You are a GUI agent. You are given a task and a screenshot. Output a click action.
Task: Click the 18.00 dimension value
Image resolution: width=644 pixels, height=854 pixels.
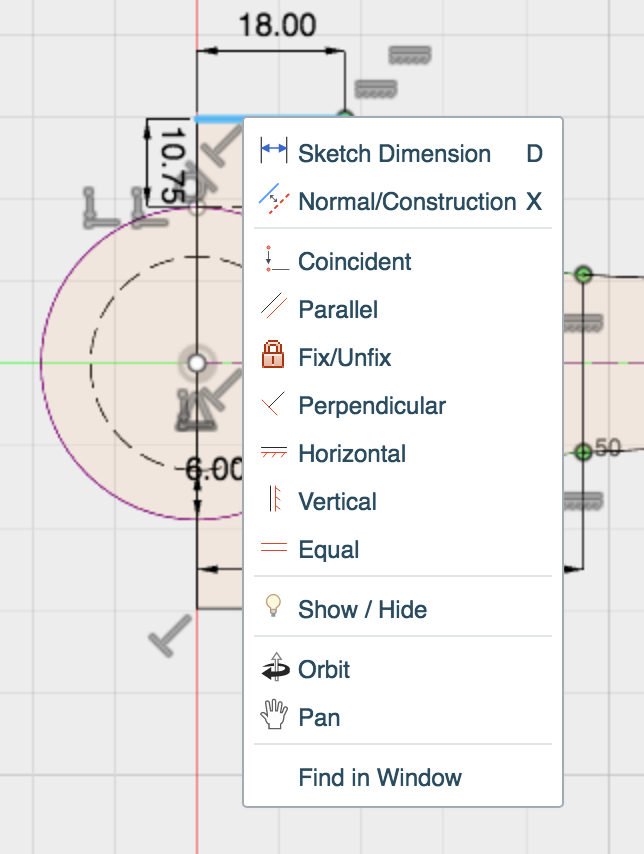(277, 25)
